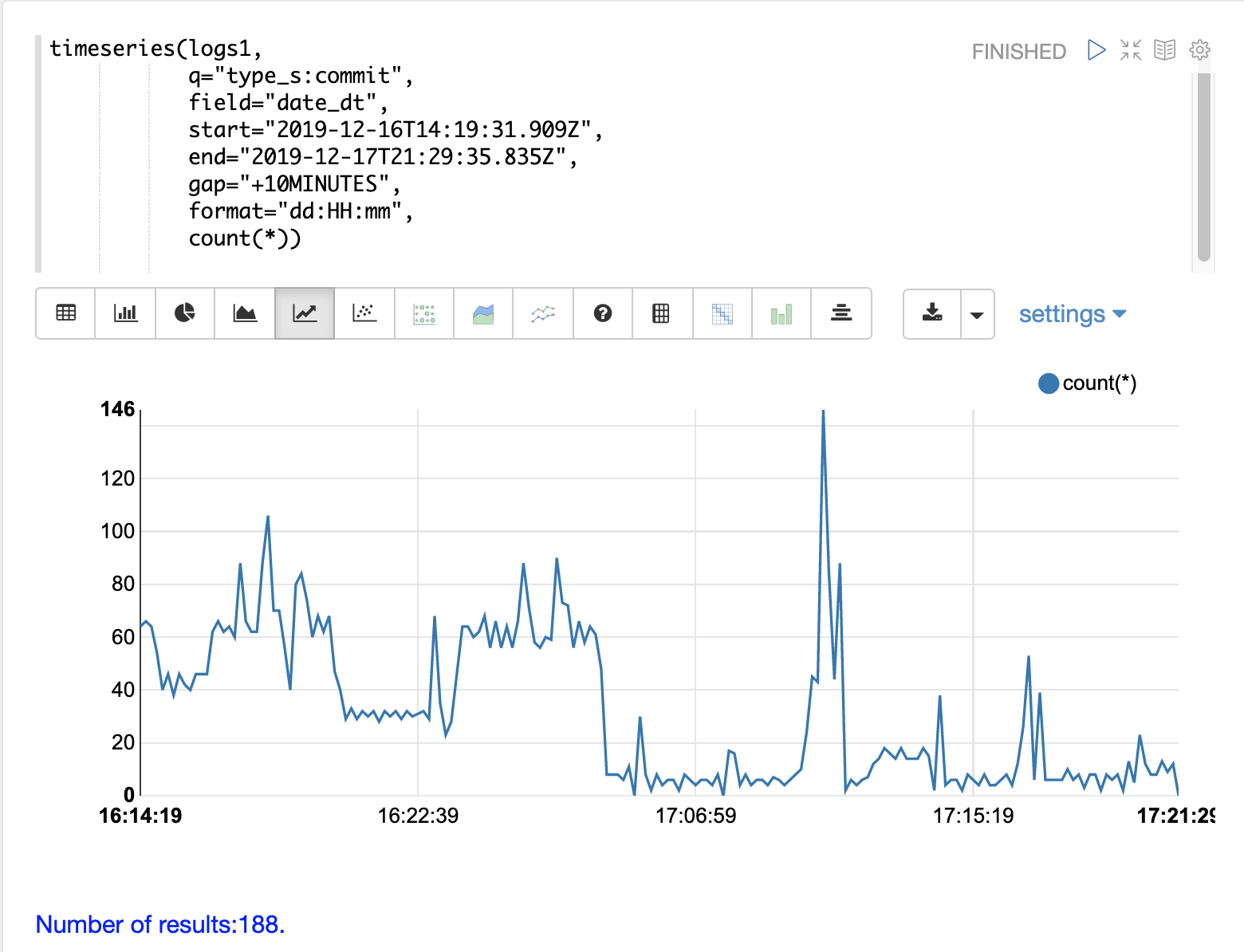Pick the scatter chart visualization
The image size is (1244, 952).
(x=364, y=313)
